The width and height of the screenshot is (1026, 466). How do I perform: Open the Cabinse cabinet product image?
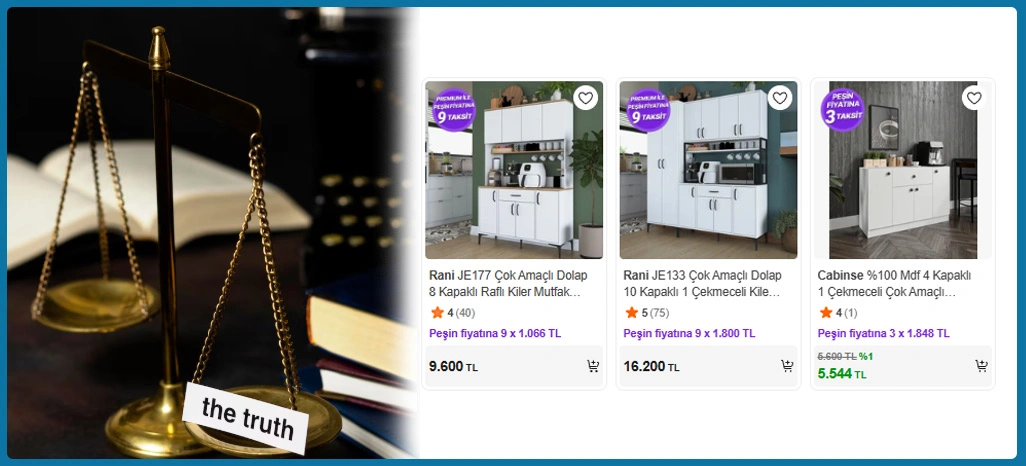tap(903, 170)
